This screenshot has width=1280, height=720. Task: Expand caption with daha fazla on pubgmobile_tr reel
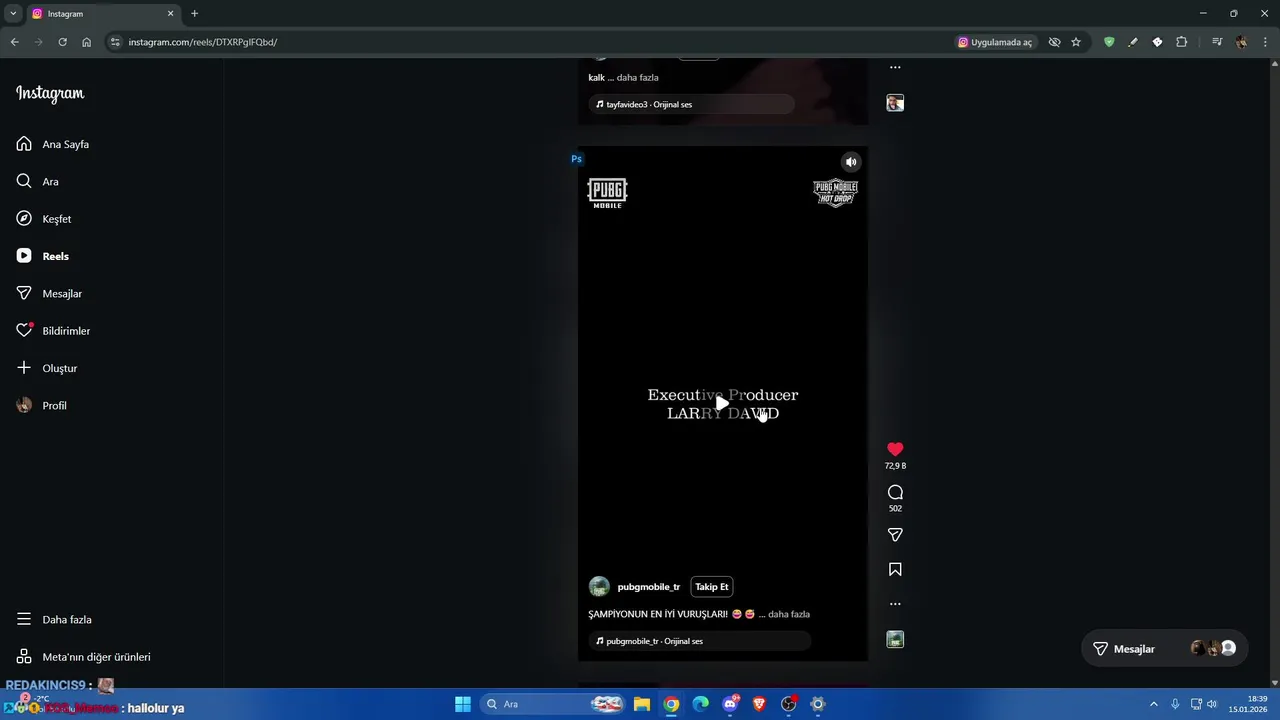click(789, 614)
